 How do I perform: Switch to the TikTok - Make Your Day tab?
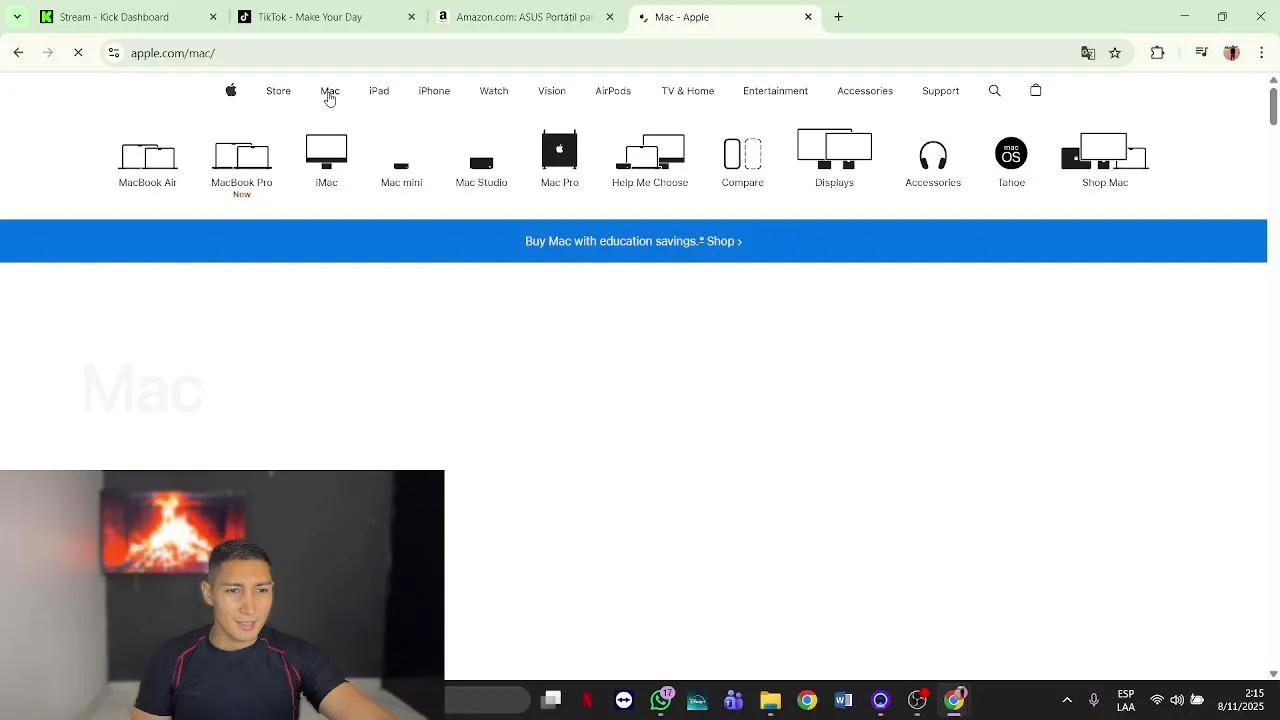pyautogui.click(x=310, y=17)
